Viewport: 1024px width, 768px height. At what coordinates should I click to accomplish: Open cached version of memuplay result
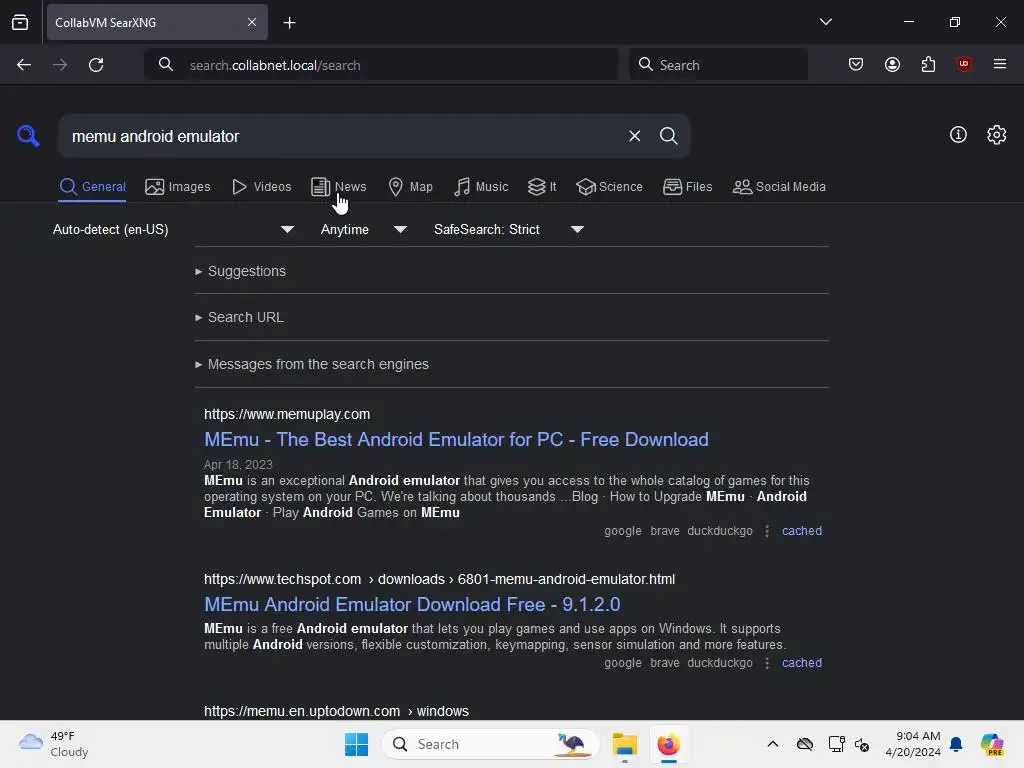(x=802, y=531)
